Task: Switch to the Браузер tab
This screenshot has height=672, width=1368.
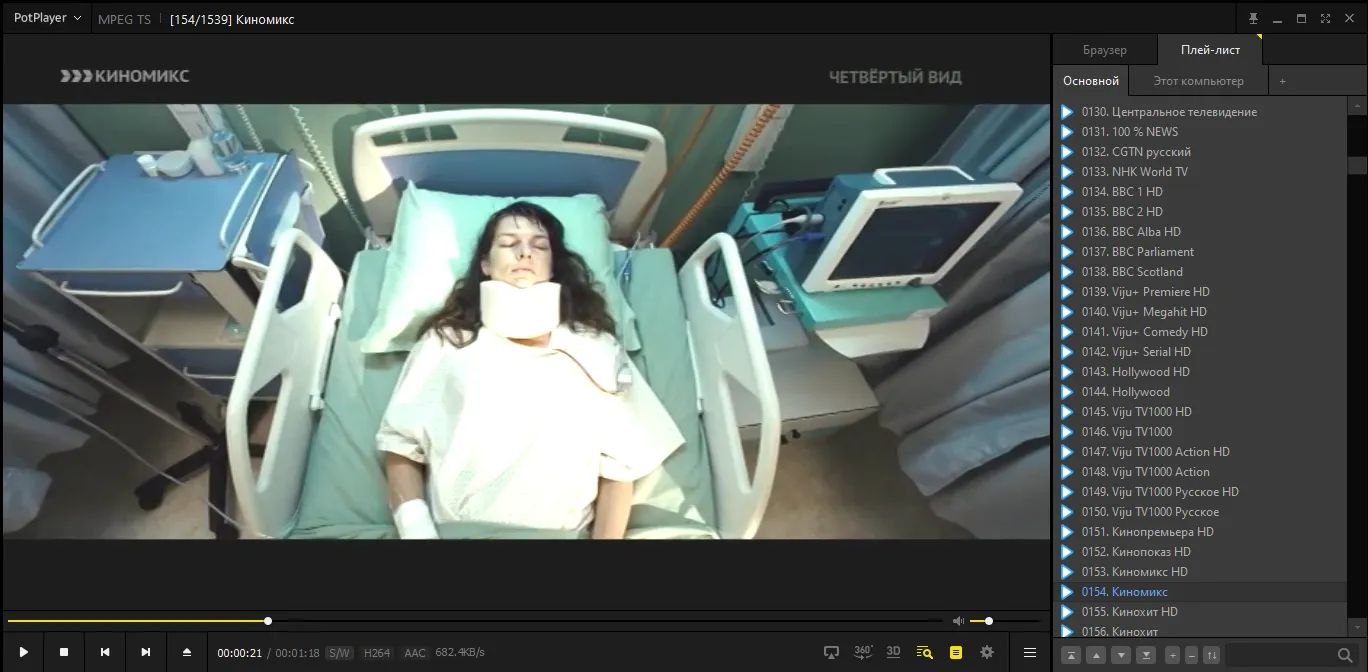Action: (1104, 50)
